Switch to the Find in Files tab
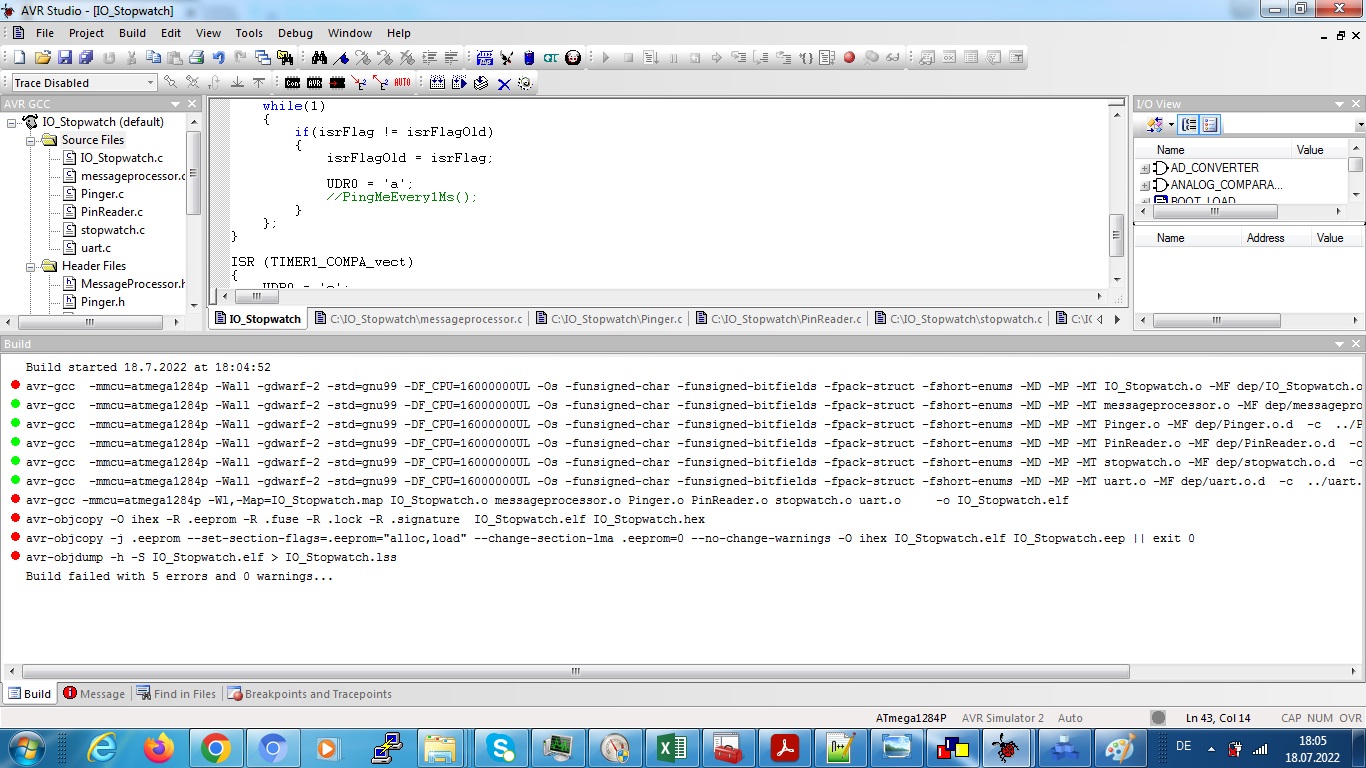This screenshot has width=1366, height=768. (176, 694)
